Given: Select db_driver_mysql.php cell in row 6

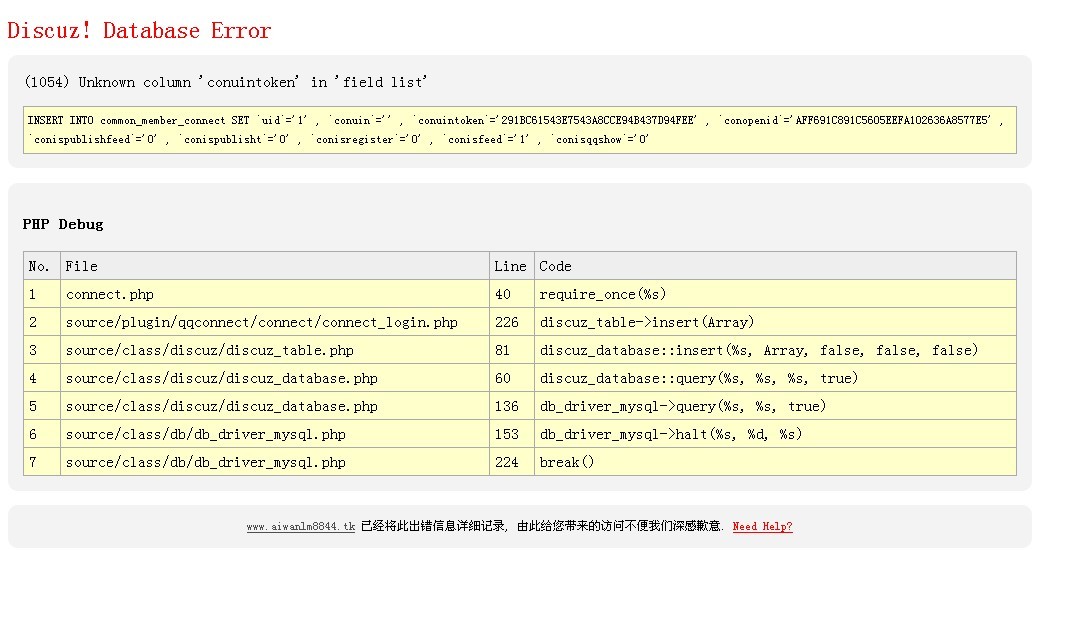Looking at the screenshot, I should pos(275,434).
